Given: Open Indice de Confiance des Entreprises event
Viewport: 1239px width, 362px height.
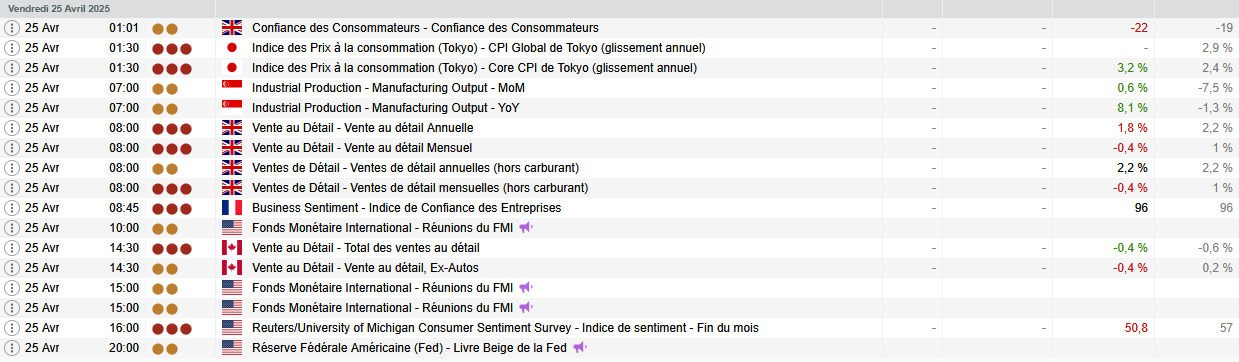Looking at the screenshot, I should pos(406,208).
